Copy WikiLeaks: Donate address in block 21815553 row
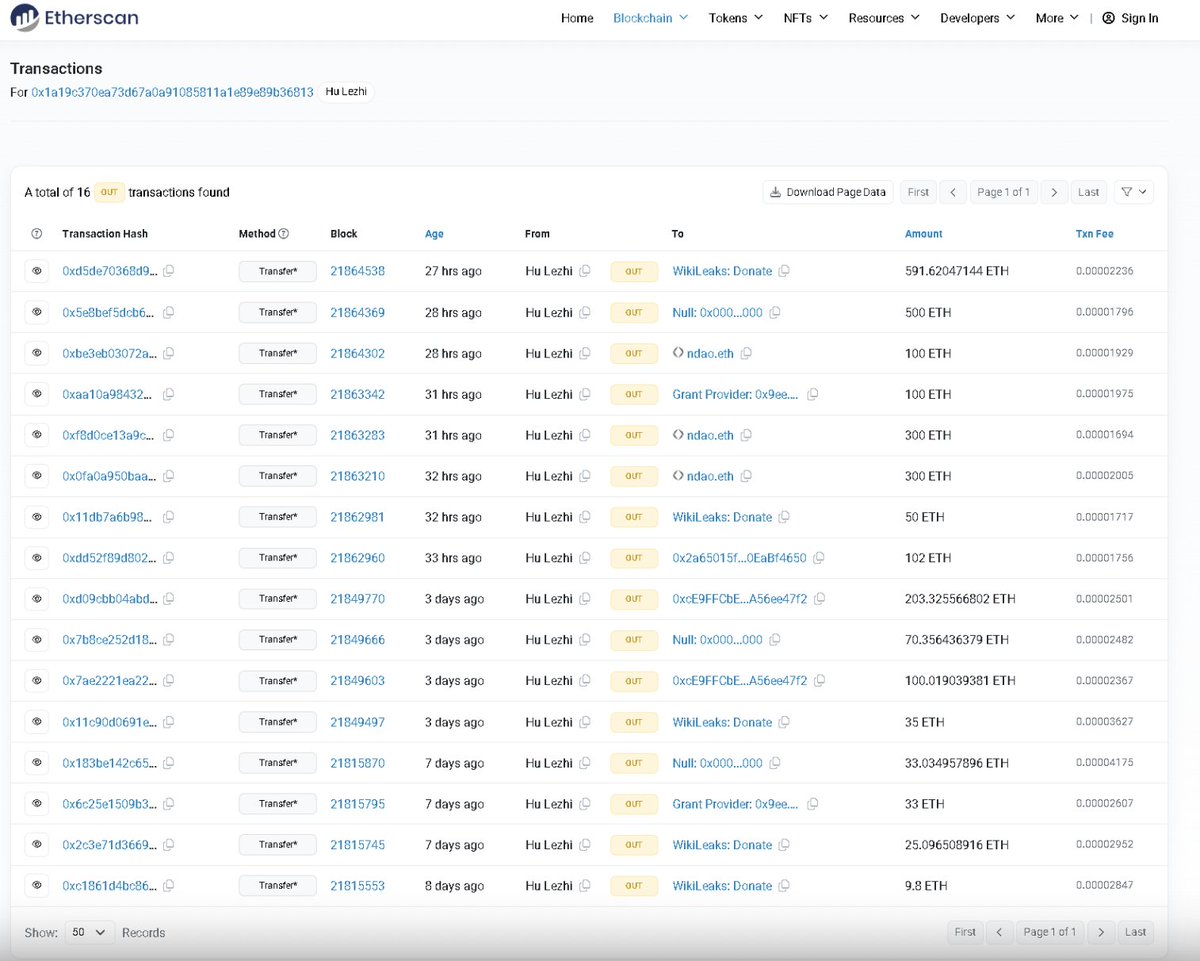Screen dimensions: 1200x961 [785, 886]
